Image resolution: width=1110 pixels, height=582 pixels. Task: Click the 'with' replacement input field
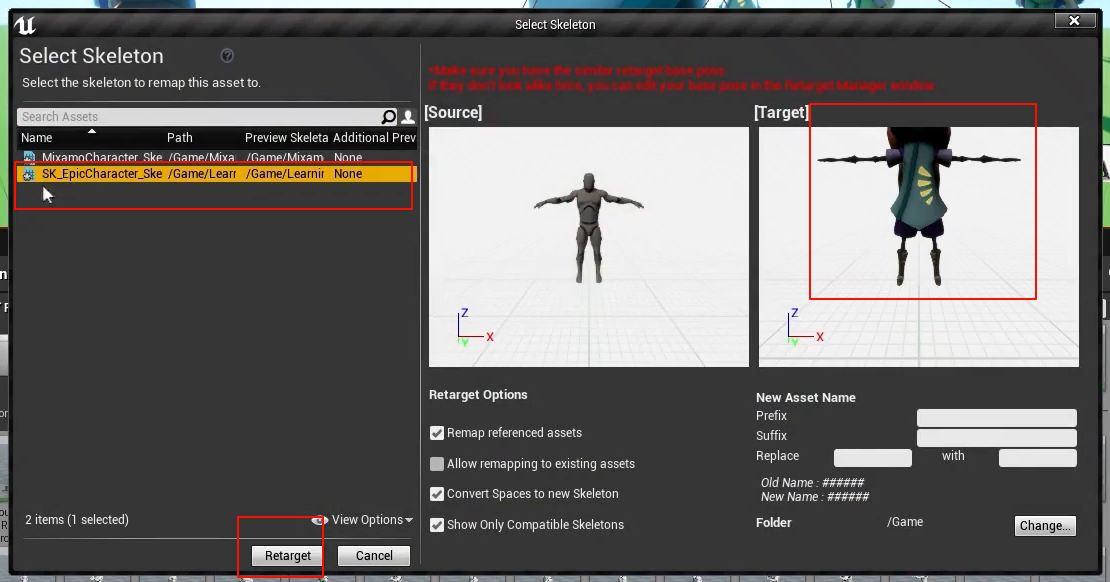[1038, 457]
